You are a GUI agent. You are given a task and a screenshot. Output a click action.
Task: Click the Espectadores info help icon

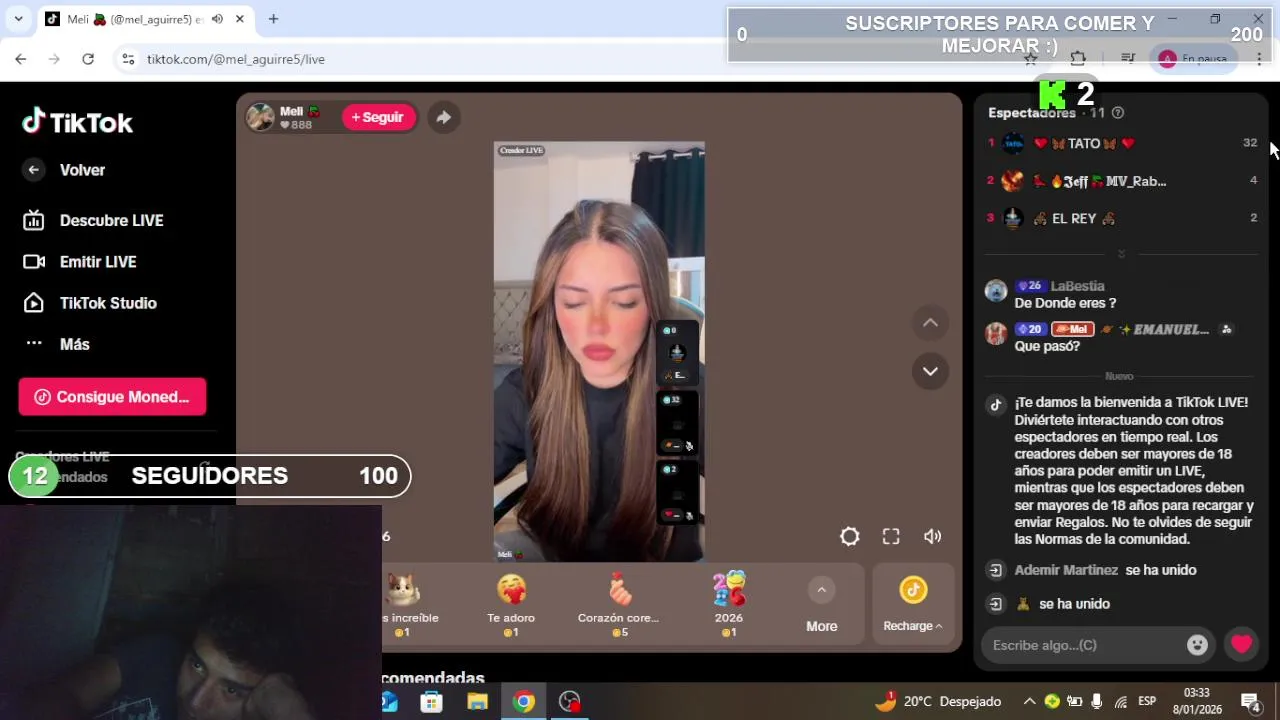[x=1118, y=113]
